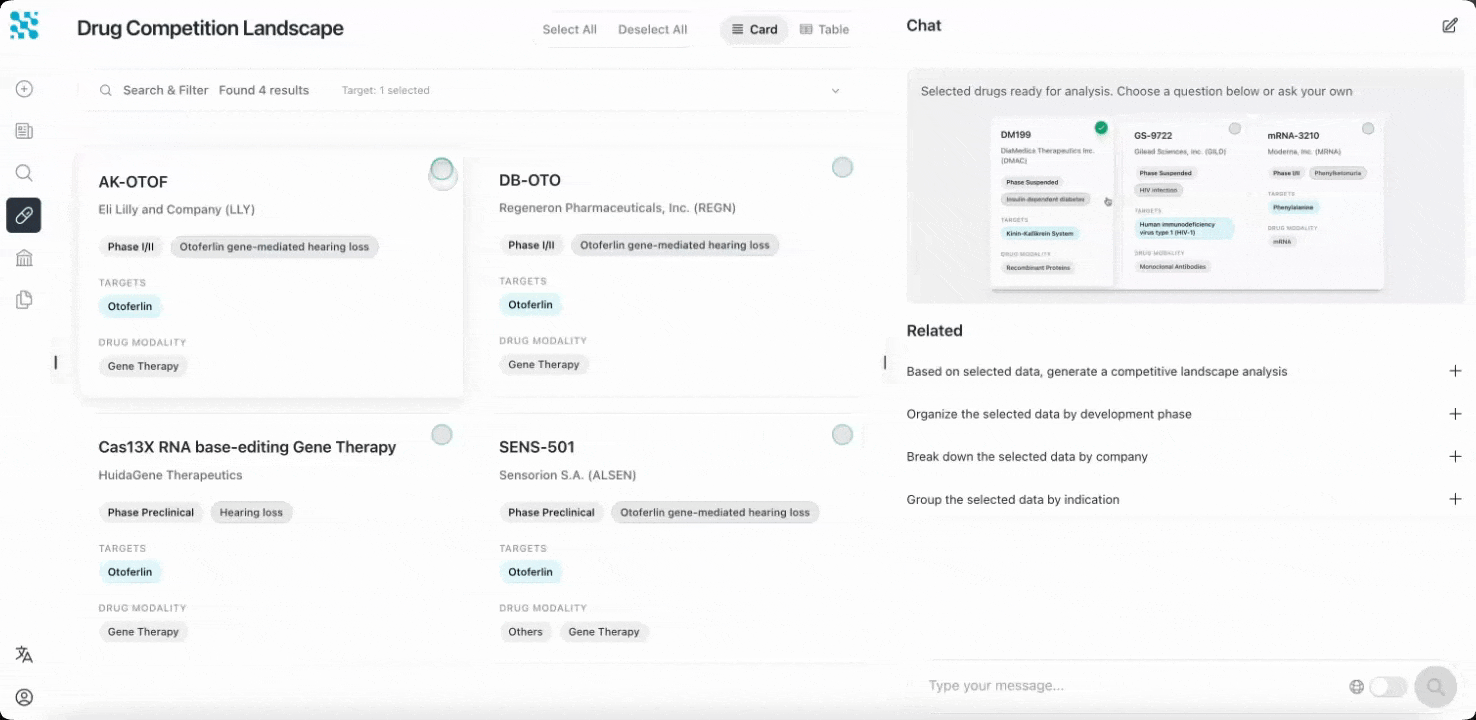Click 'Break down the selected data by company'
The image size is (1476, 720).
coord(1027,457)
